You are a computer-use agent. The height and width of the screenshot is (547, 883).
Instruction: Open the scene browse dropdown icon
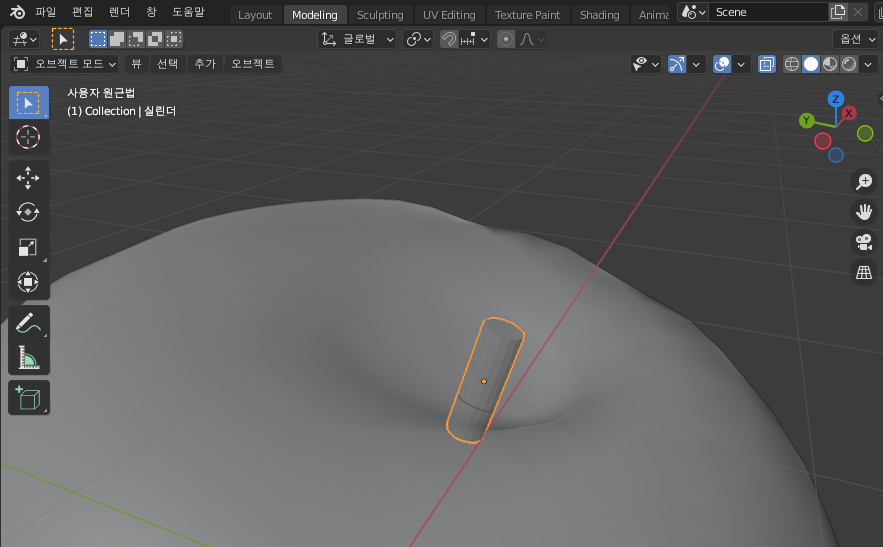coord(693,12)
